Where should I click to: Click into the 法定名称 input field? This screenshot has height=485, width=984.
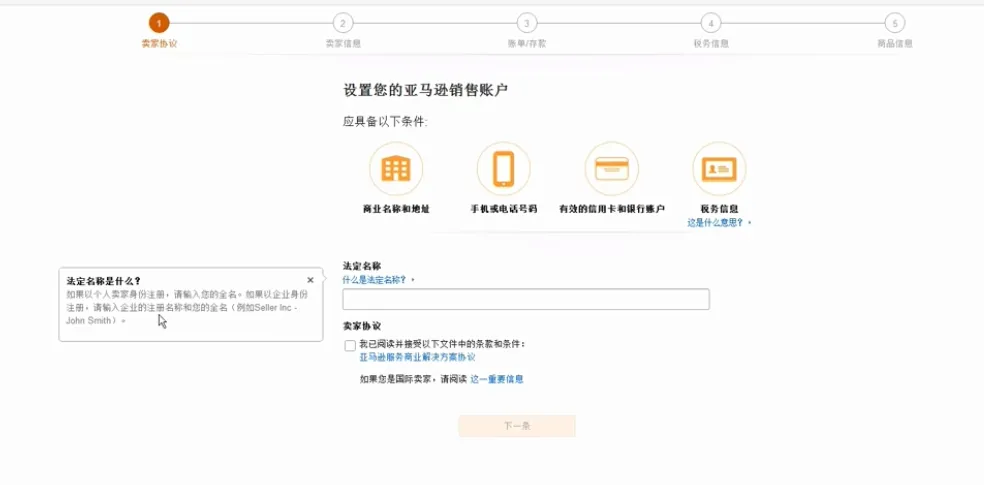point(526,299)
